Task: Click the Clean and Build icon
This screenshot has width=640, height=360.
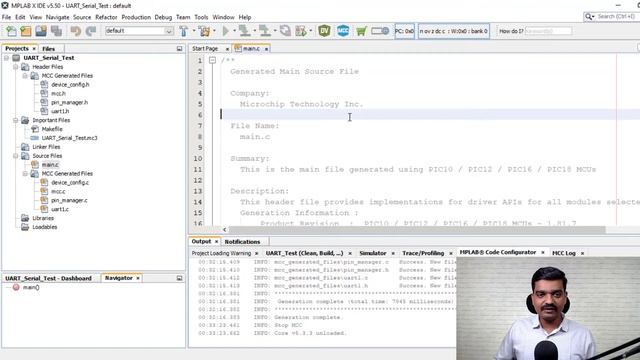Action: click(204, 31)
